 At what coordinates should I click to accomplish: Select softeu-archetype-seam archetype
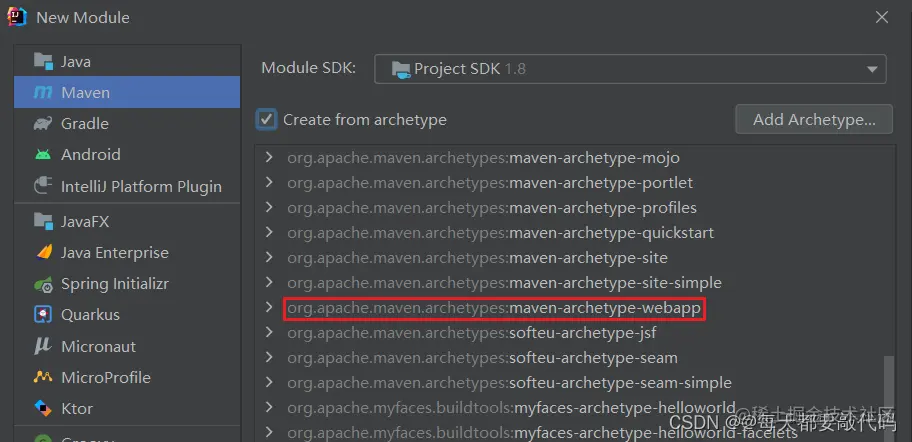(x=482, y=358)
